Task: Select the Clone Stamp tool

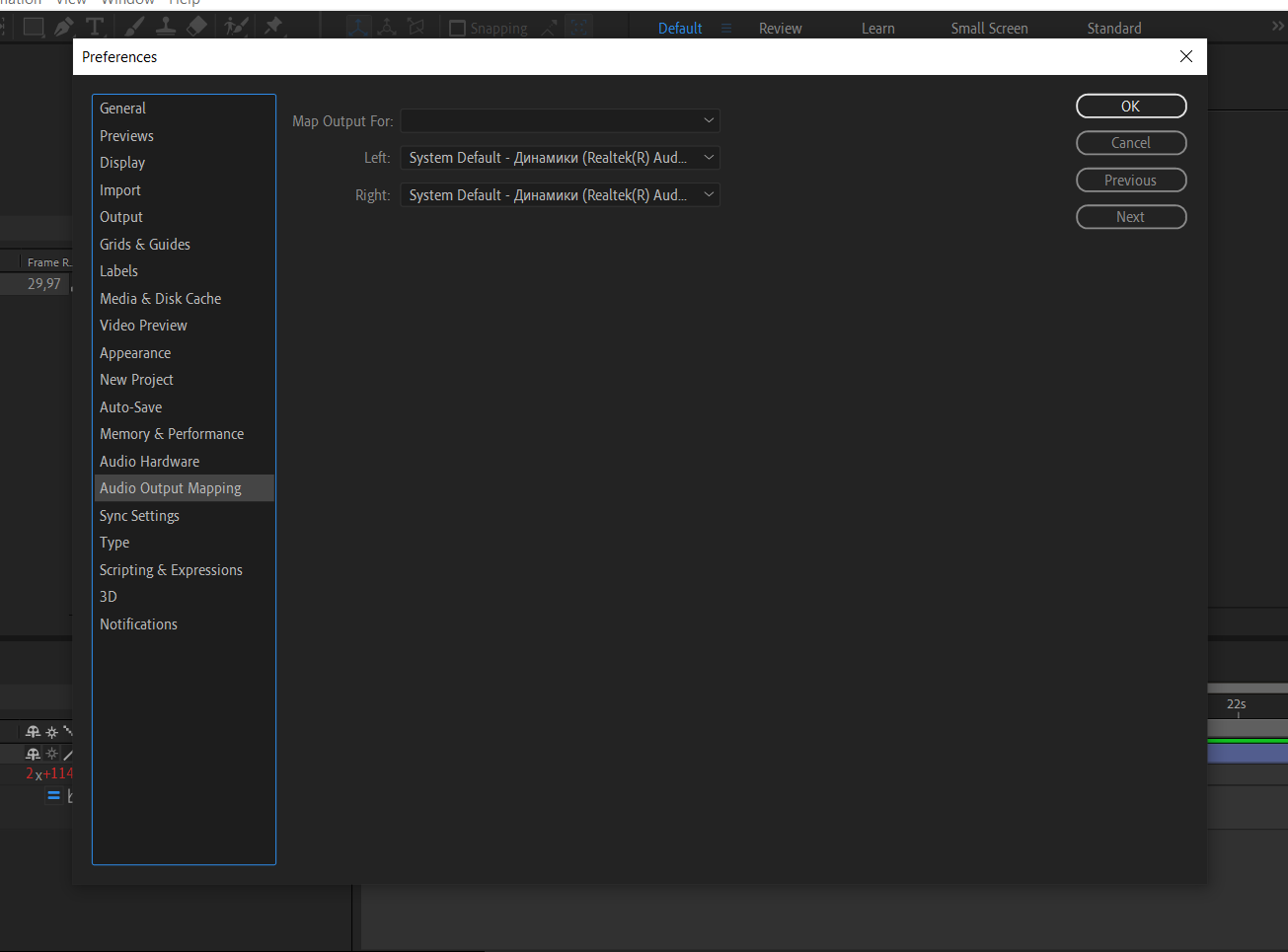Action: [x=166, y=28]
